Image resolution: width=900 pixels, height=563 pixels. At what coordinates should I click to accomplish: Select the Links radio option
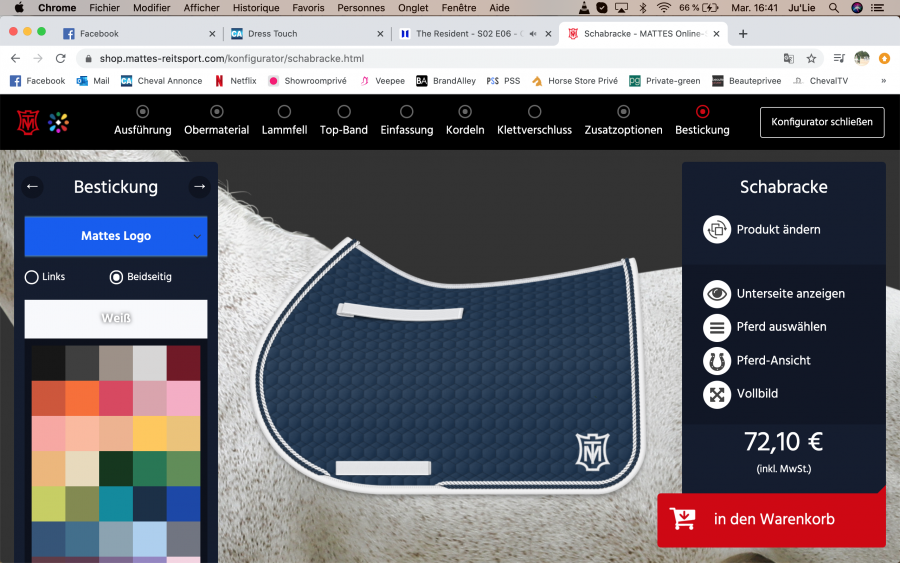(32, 277)
